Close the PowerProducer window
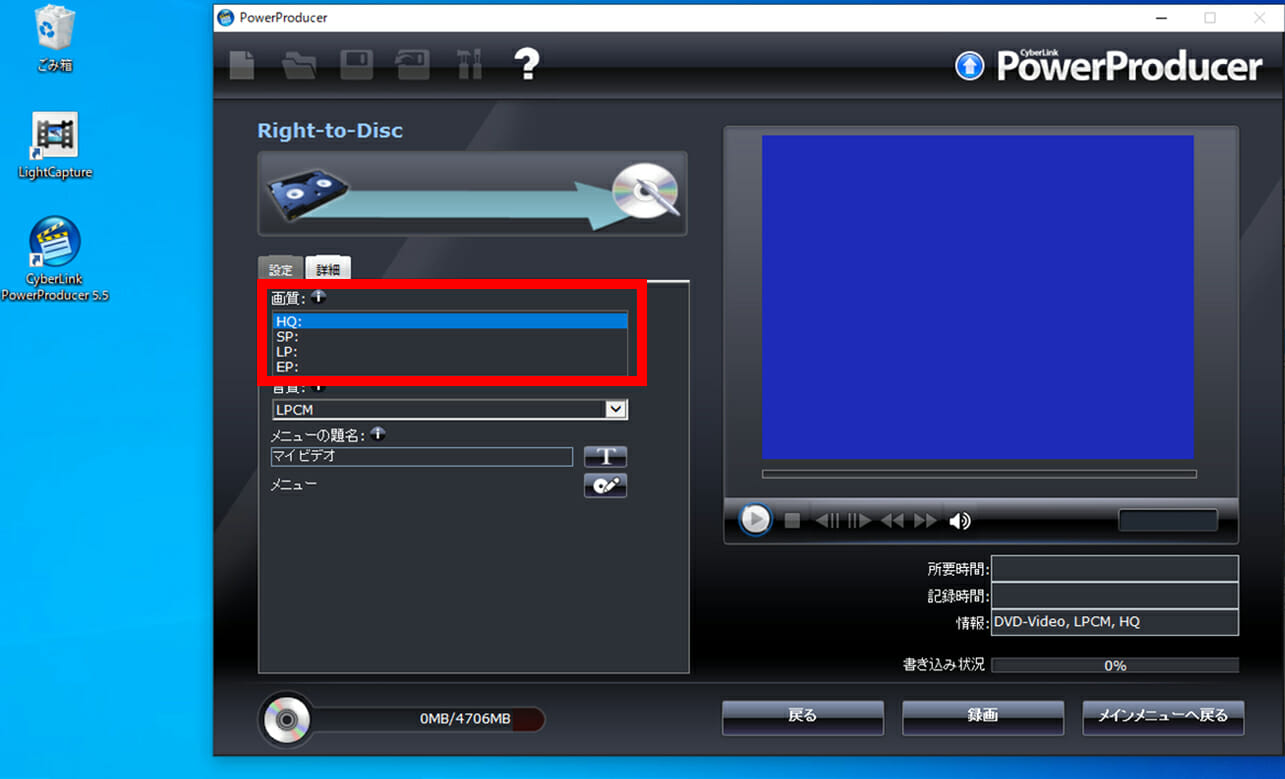Image resolution: width=1285 pixels, height=779 pixels. (x=1259, y=18)
